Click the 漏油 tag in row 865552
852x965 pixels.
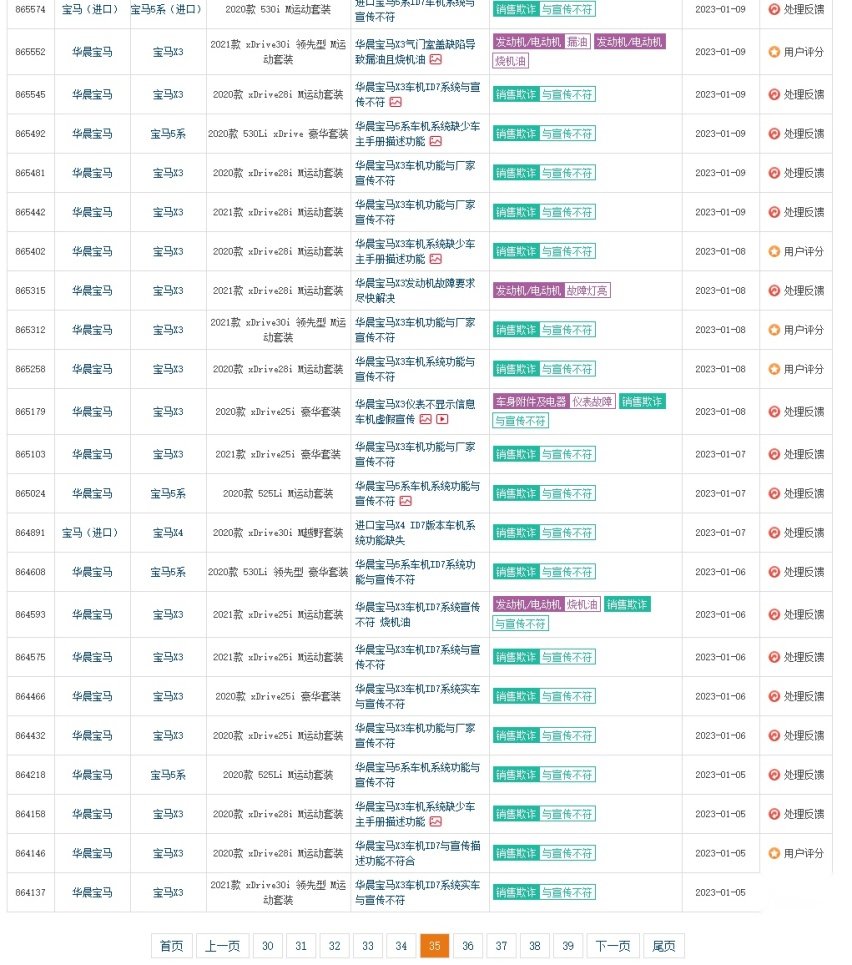coord(577,42)
